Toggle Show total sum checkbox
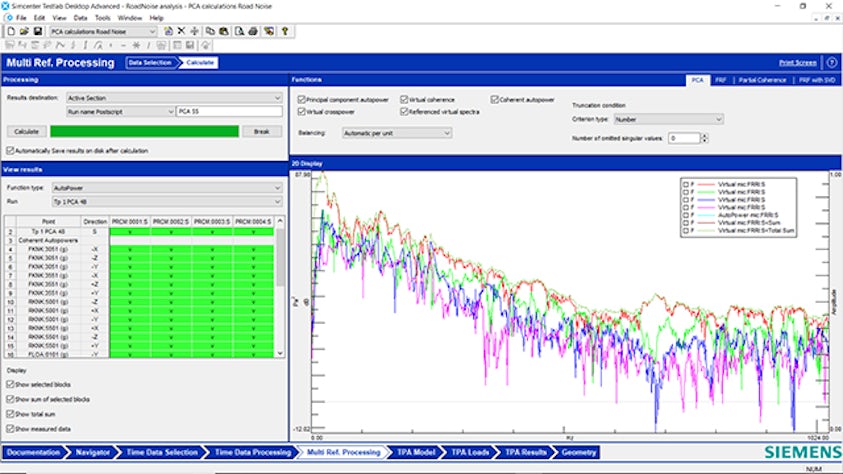This screenshot has width=843, height=474. (x=10, y=414)
